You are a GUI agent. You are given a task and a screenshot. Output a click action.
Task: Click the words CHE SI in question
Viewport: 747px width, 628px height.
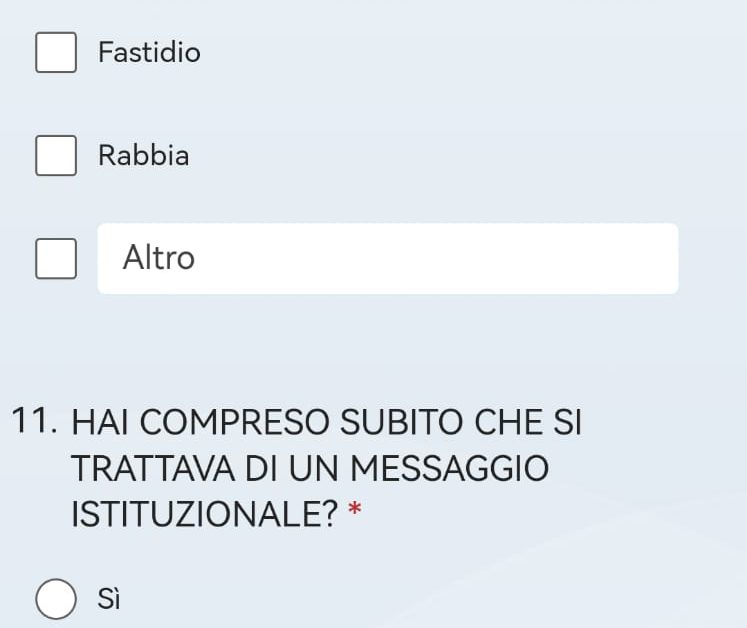tap(528, 422)
